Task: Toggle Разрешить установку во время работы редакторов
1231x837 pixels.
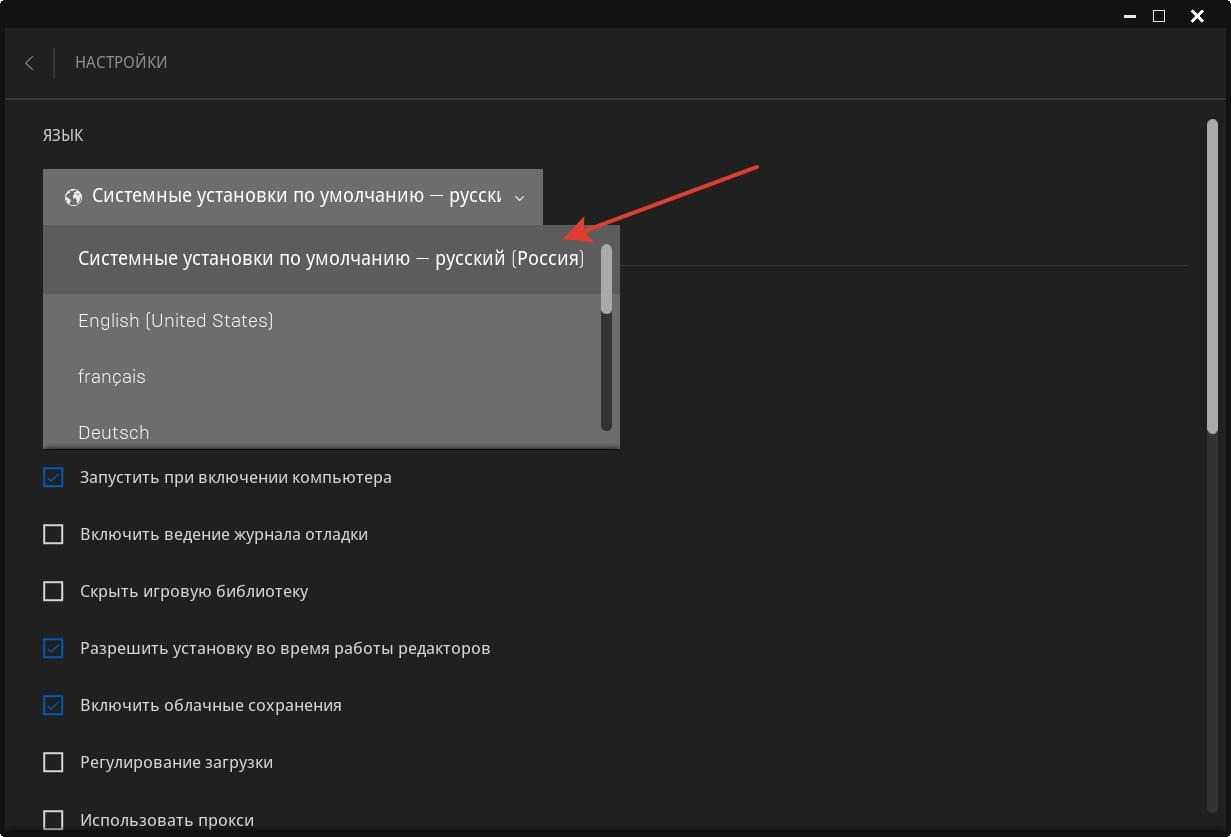Action: click(53, 649)
